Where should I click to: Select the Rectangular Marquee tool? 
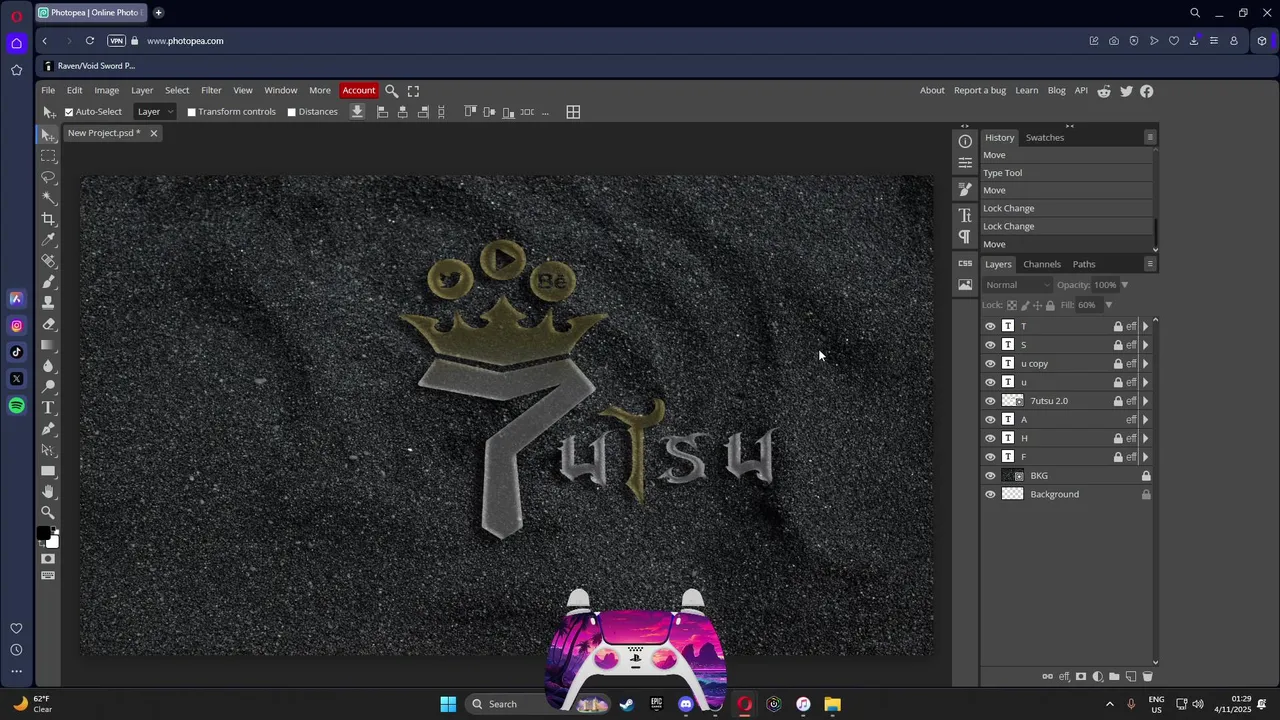click(48, 156)
